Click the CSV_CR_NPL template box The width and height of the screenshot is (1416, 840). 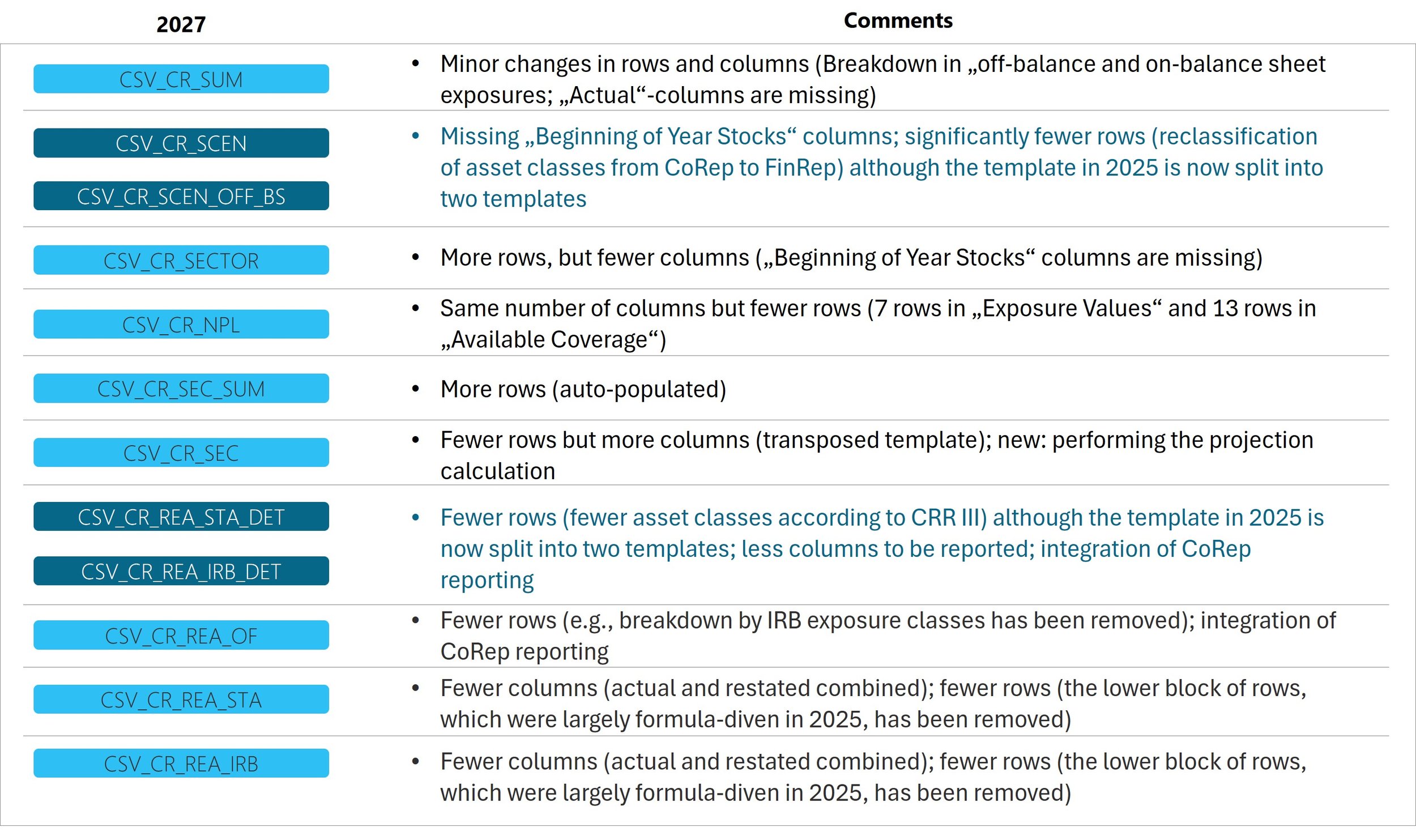pos(181,324)
